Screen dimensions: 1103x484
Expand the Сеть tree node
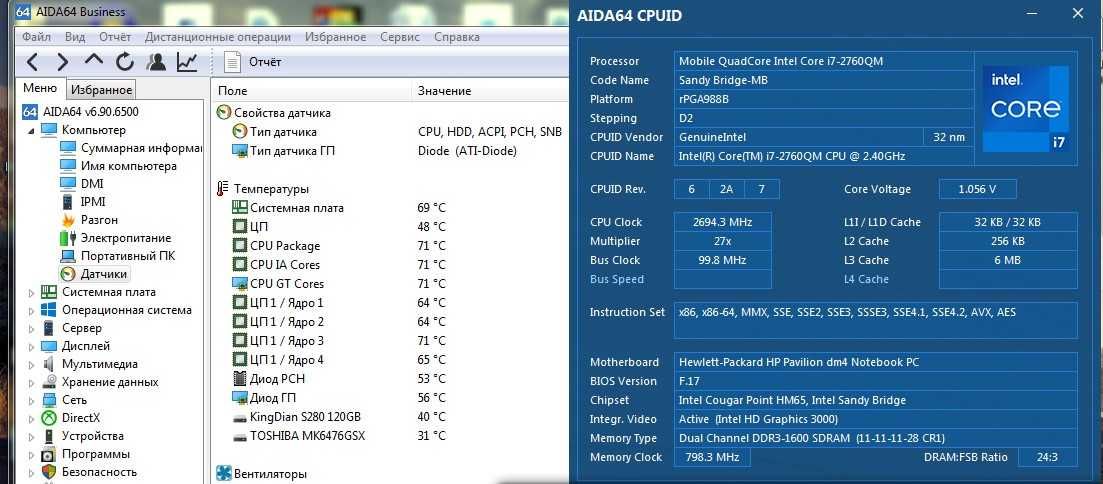pos(31,400)
